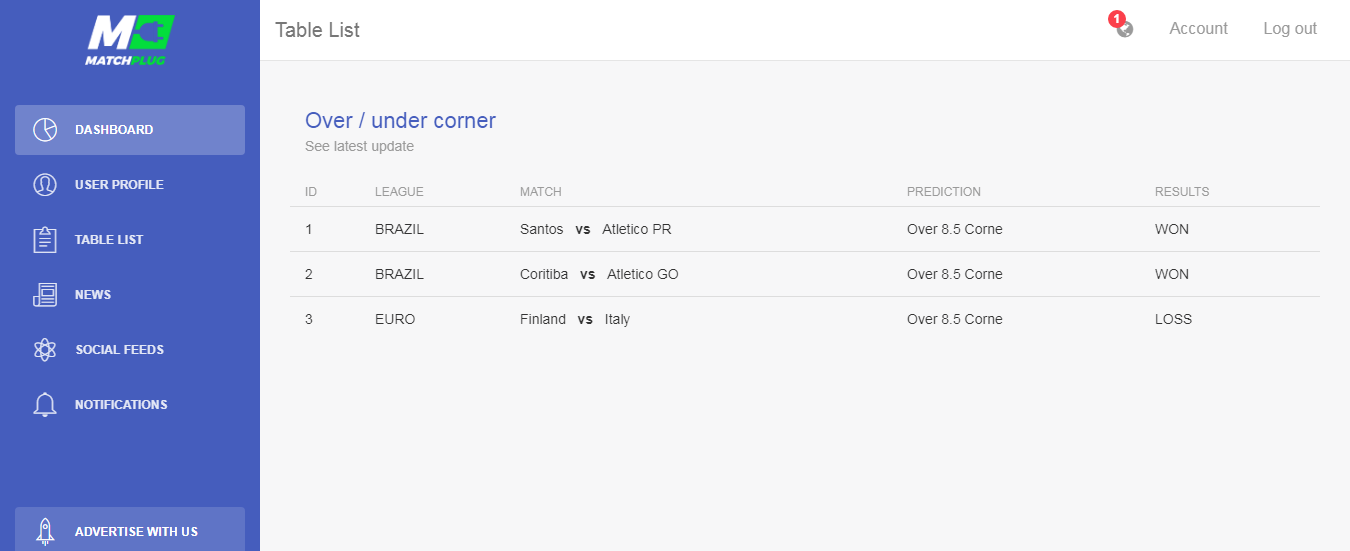Click the ADVERTISE WITH US button
Image resolution: width=1350 pixels, height=551 pixels.
[130, 529]
